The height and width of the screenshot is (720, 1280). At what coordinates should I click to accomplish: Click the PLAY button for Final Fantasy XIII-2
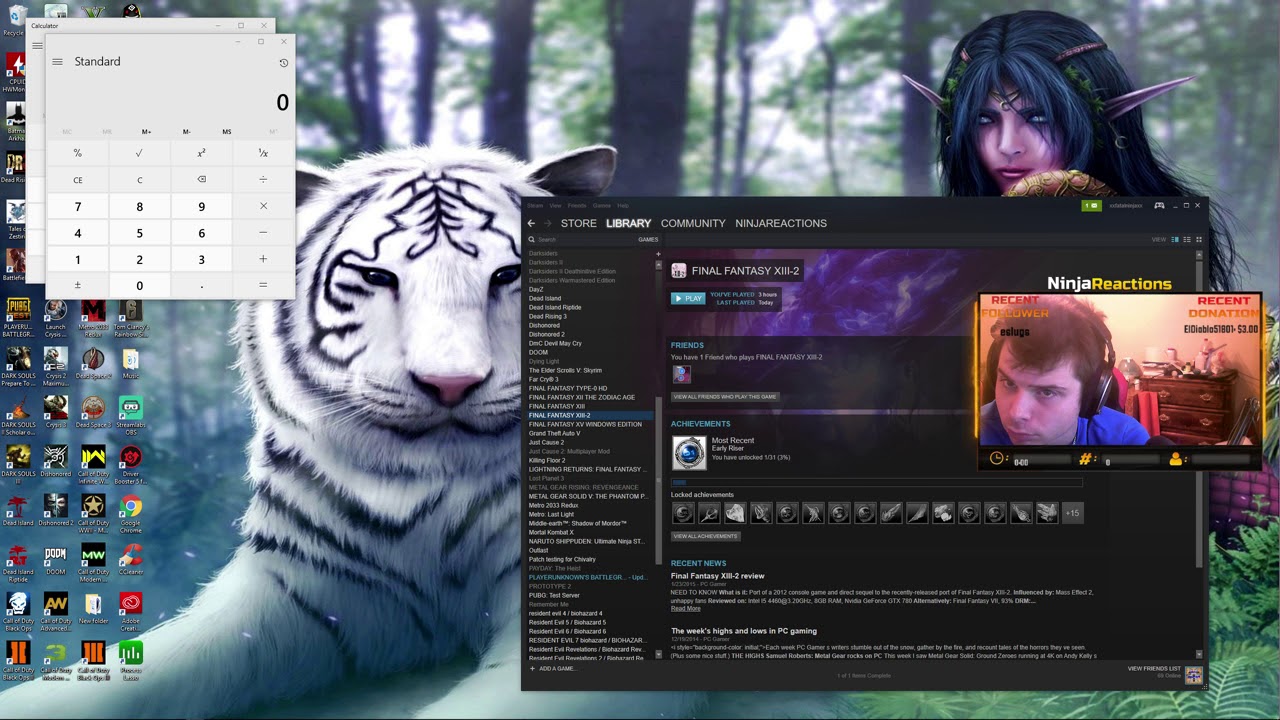[x=688, y=298]
